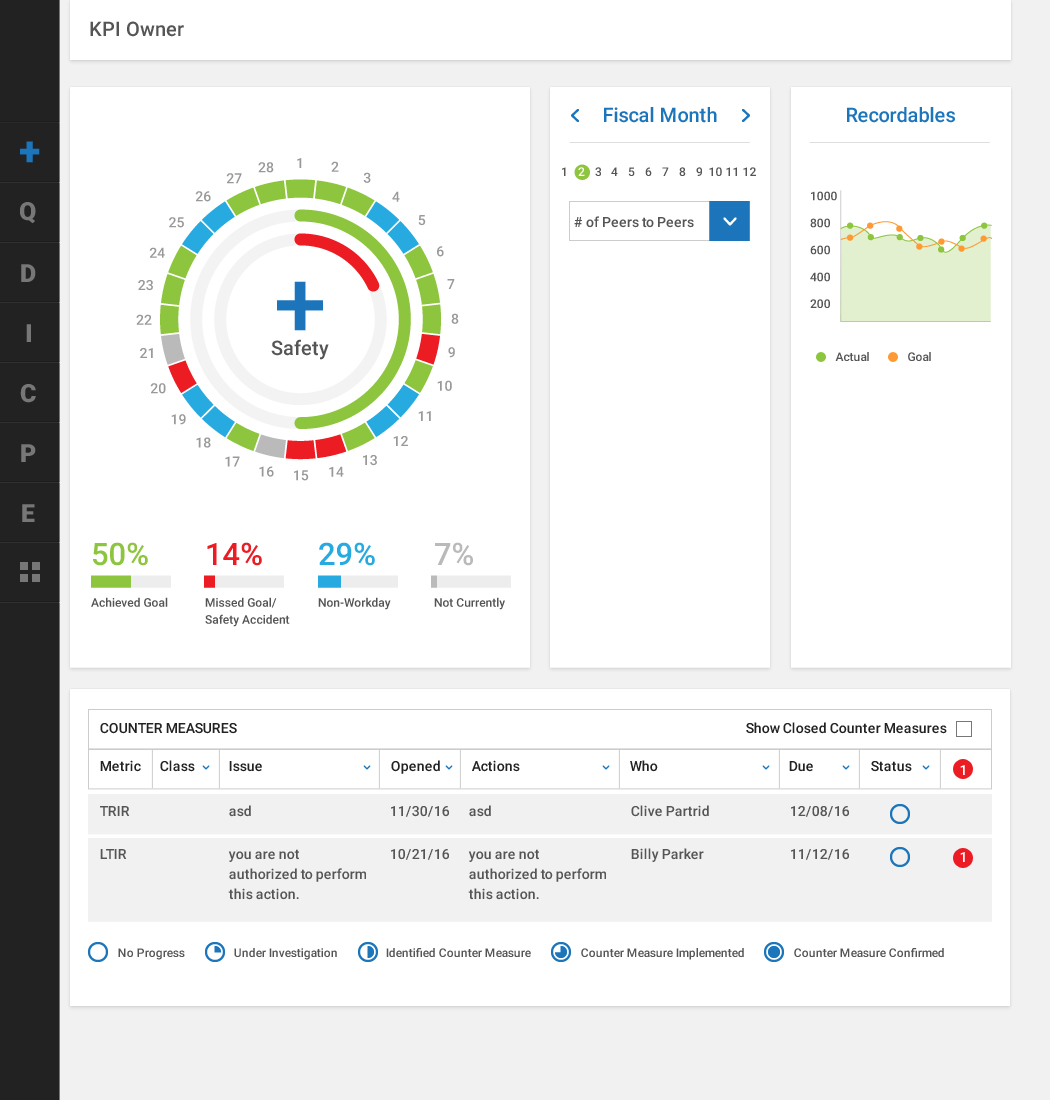The image size is (1050, 1100).
Task: Open the grid dashboard icon in sidebar
Action: [x=29, y=572]
